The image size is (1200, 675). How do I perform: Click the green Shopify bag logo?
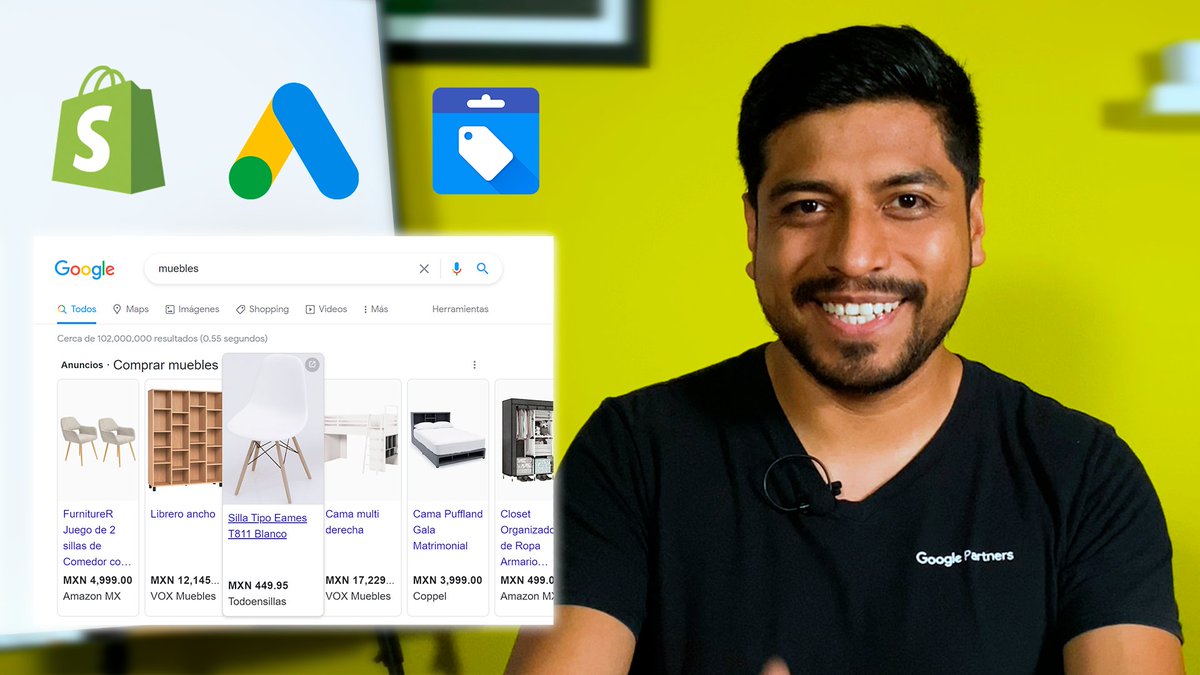(x=108, y=130)
